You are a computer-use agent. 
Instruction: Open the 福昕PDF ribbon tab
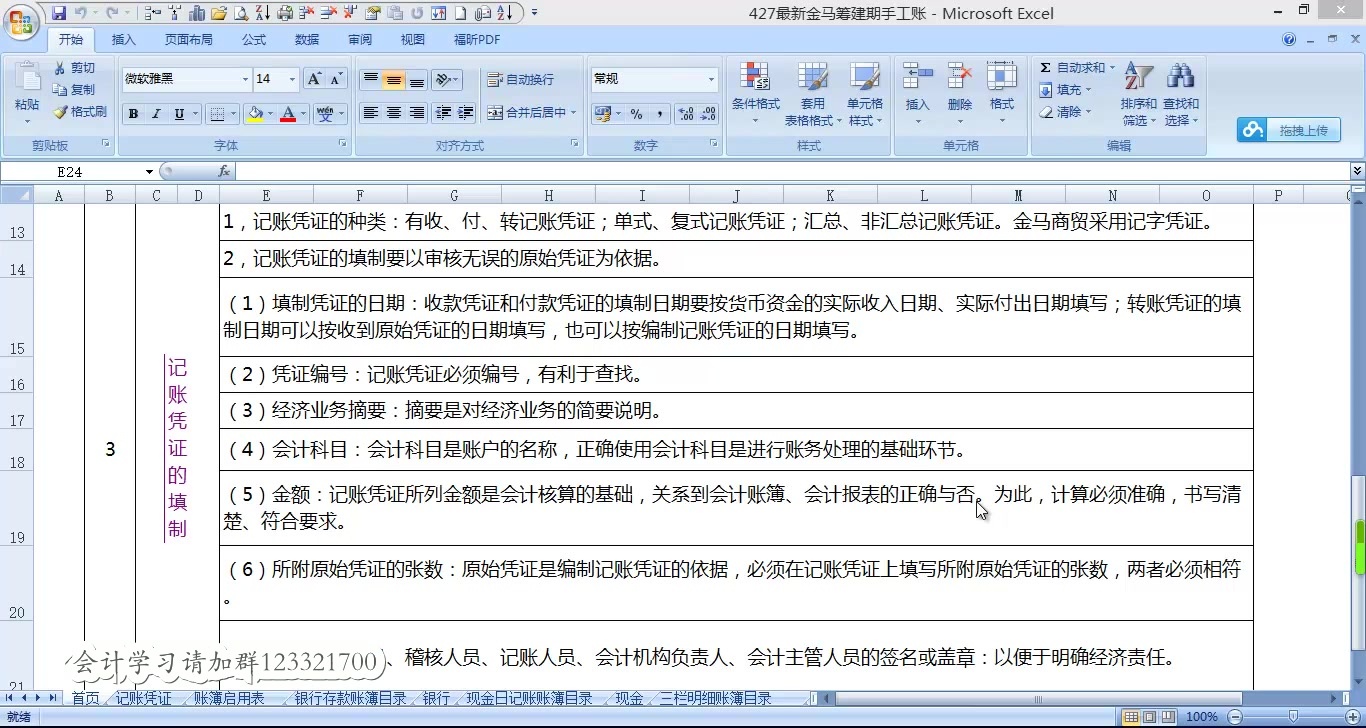tap(477, 40)
